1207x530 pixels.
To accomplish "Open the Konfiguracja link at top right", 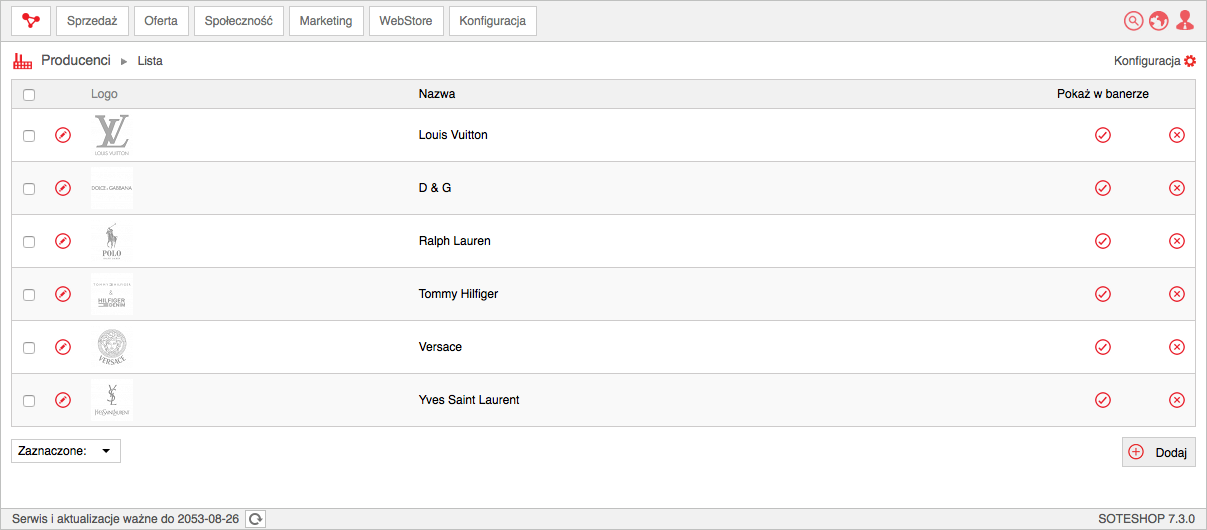I will 1147,61.
